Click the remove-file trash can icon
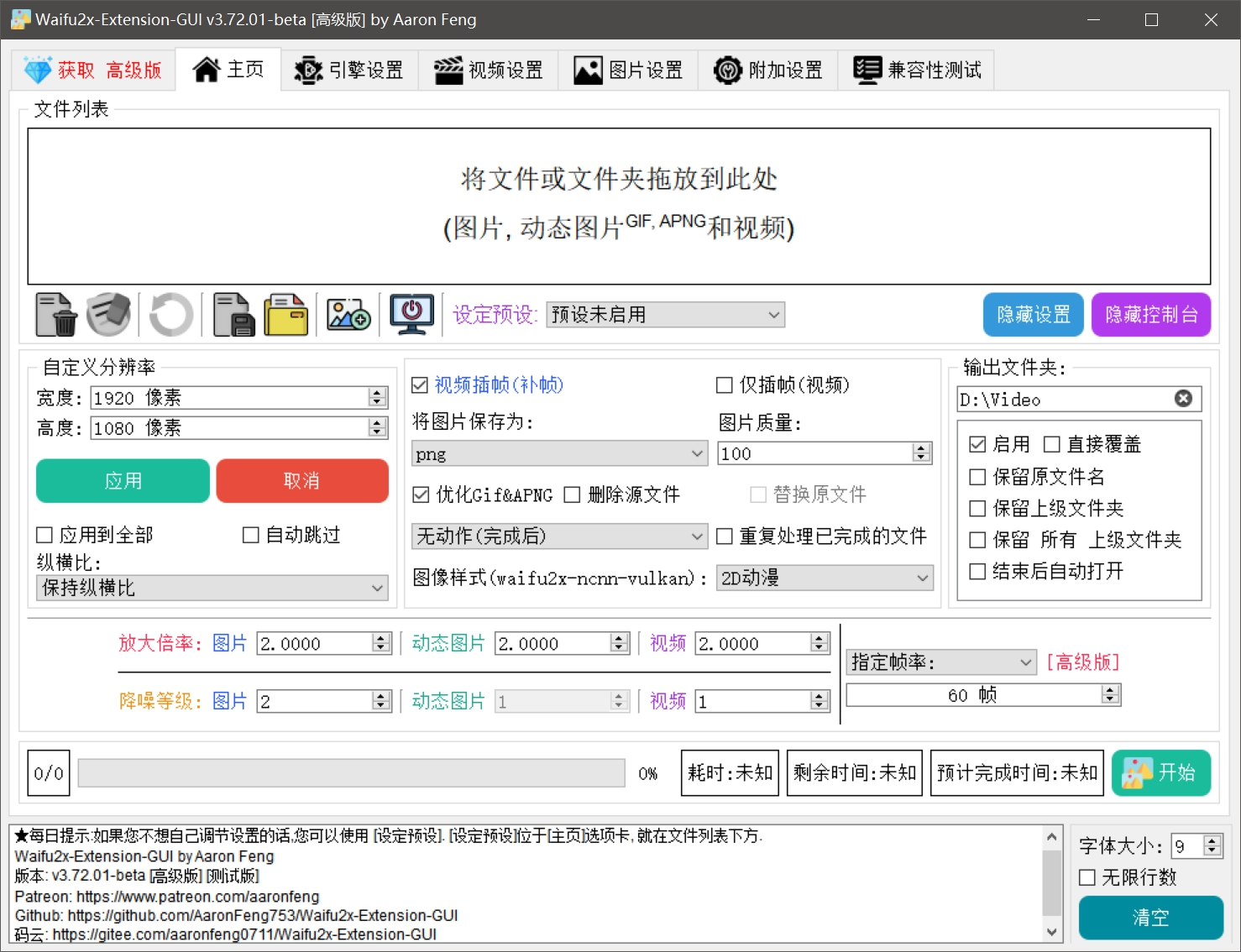This screenshot has width=1241, height=952. pyautogui.click(x=56, y=315)
